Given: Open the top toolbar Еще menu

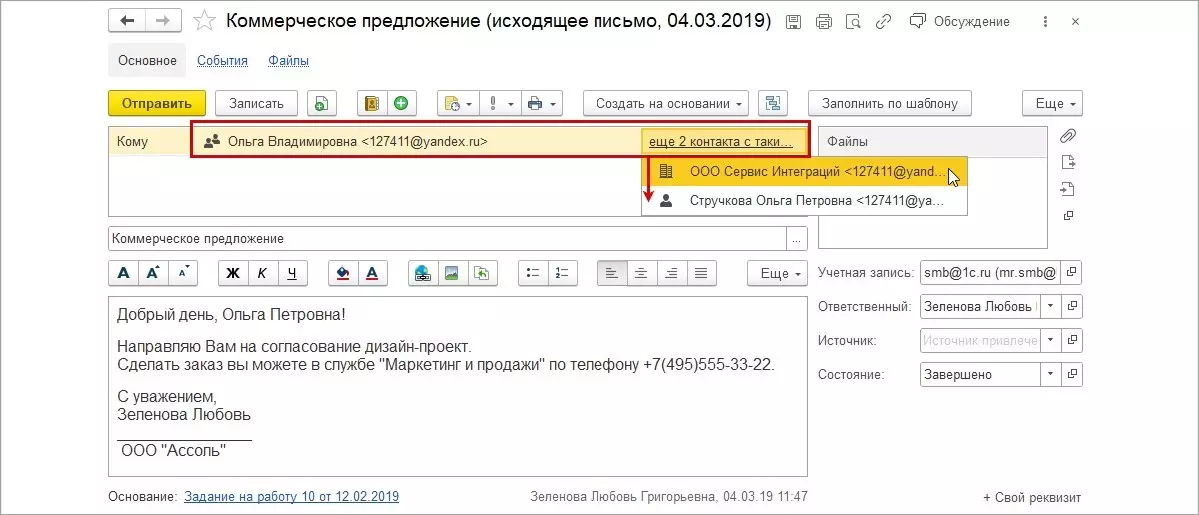Looking at the screenshot, I should [1052, 103].
